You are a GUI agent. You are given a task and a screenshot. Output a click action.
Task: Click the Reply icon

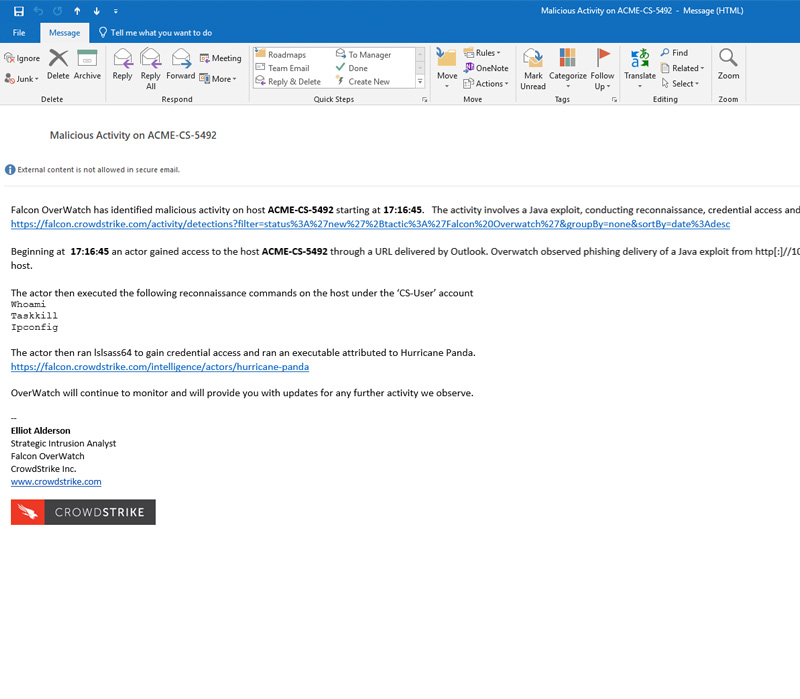pyautogui.click(x=122, y=64)
